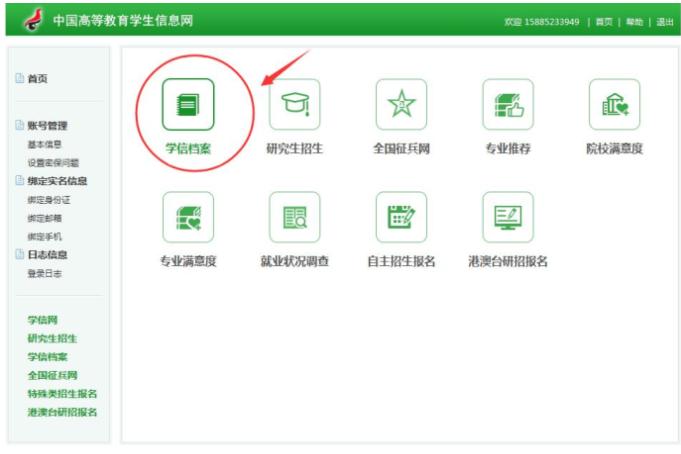Click the 专业满意度 label text
This screenshot has height=454, width=681.
pos(188,261)
